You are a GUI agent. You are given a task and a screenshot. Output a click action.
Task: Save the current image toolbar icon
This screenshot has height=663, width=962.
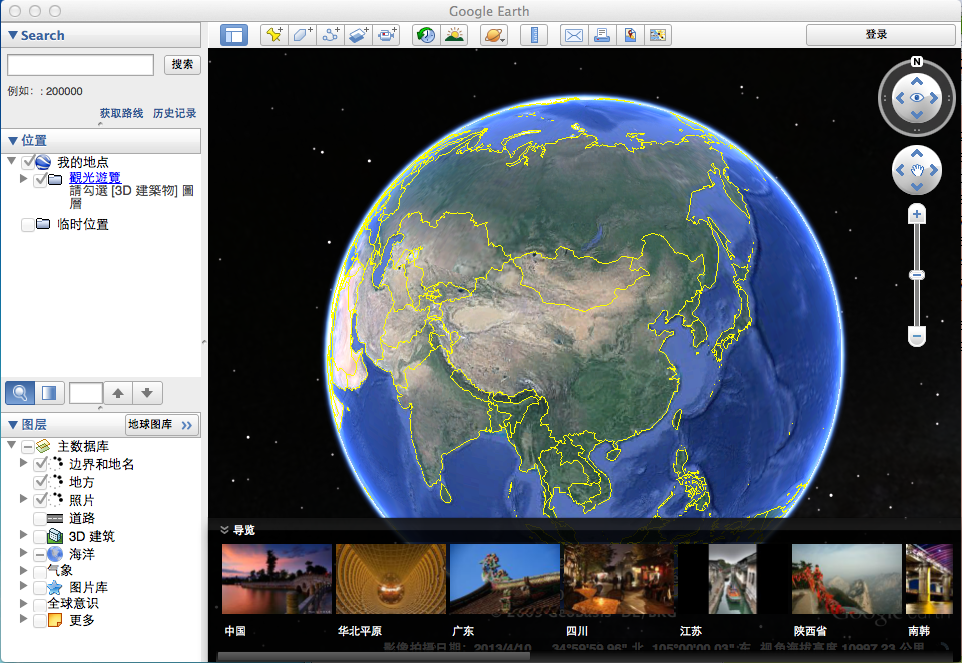coord(630,35)
